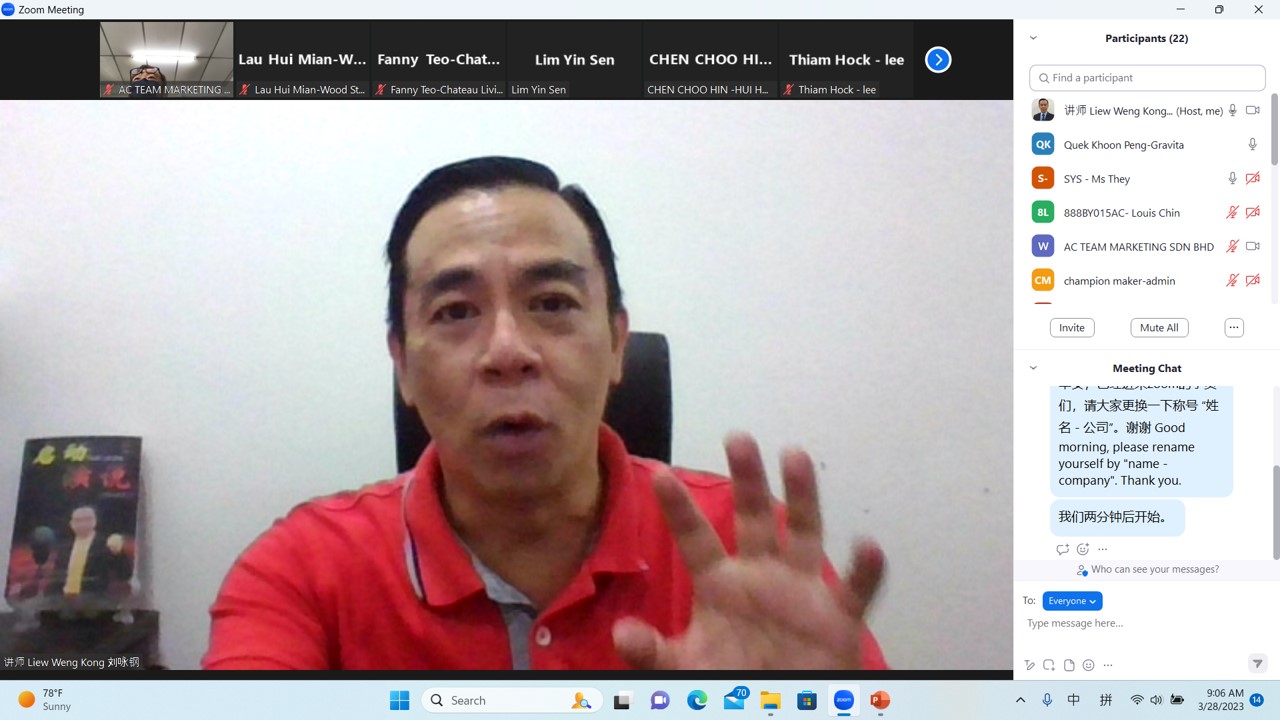Open more chat compose options (...)
The width and height of the screenshot is (1280, 720).
[x=1108, y=665]
